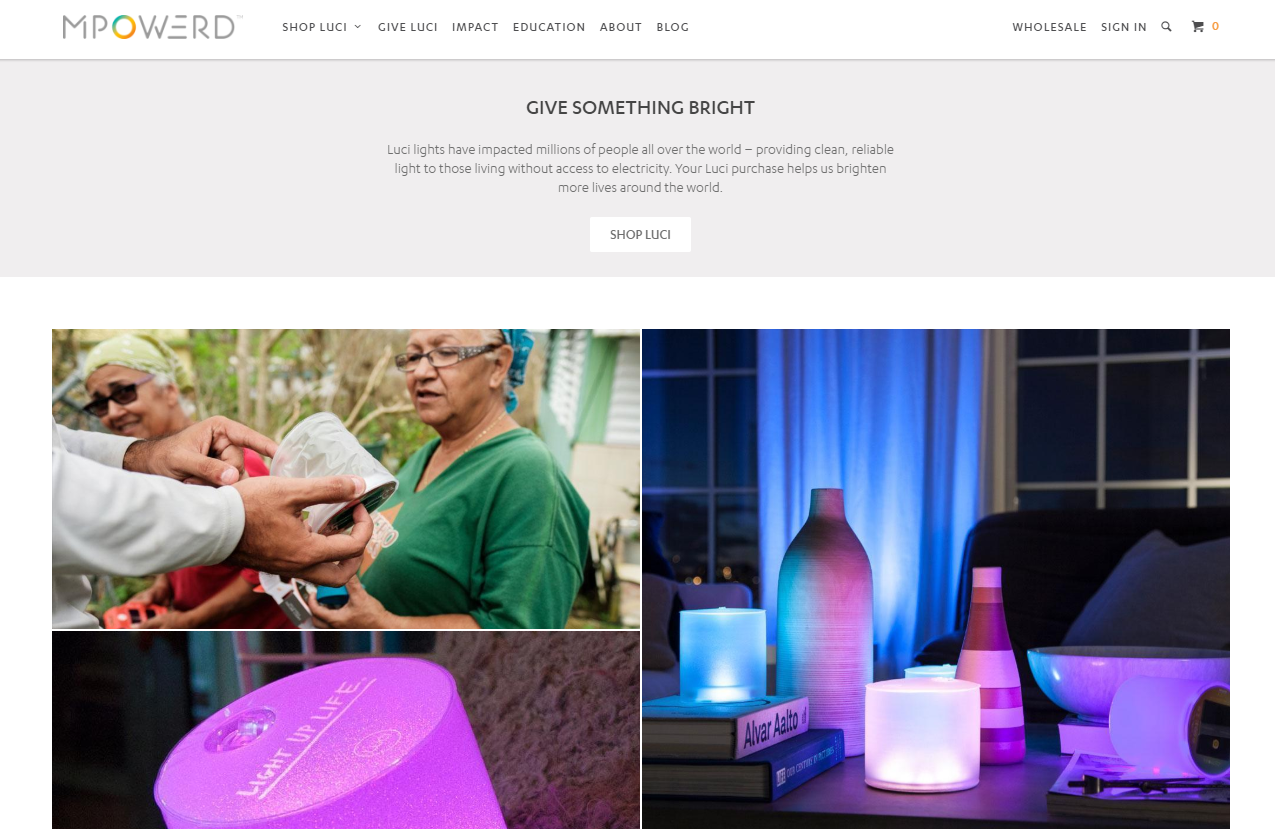
Task: Open the purple Light Up Life lantern image
Action: pos(346,730)
